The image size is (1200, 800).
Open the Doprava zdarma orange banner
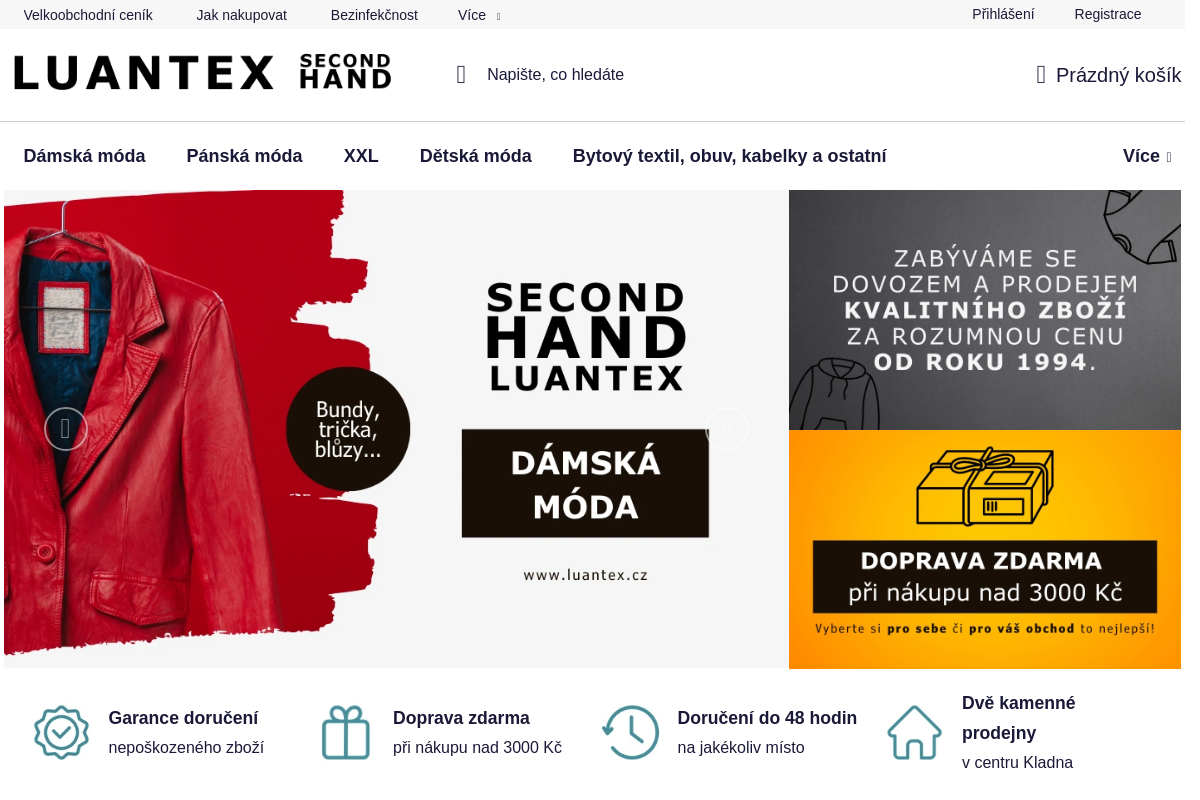coord(985,549)
